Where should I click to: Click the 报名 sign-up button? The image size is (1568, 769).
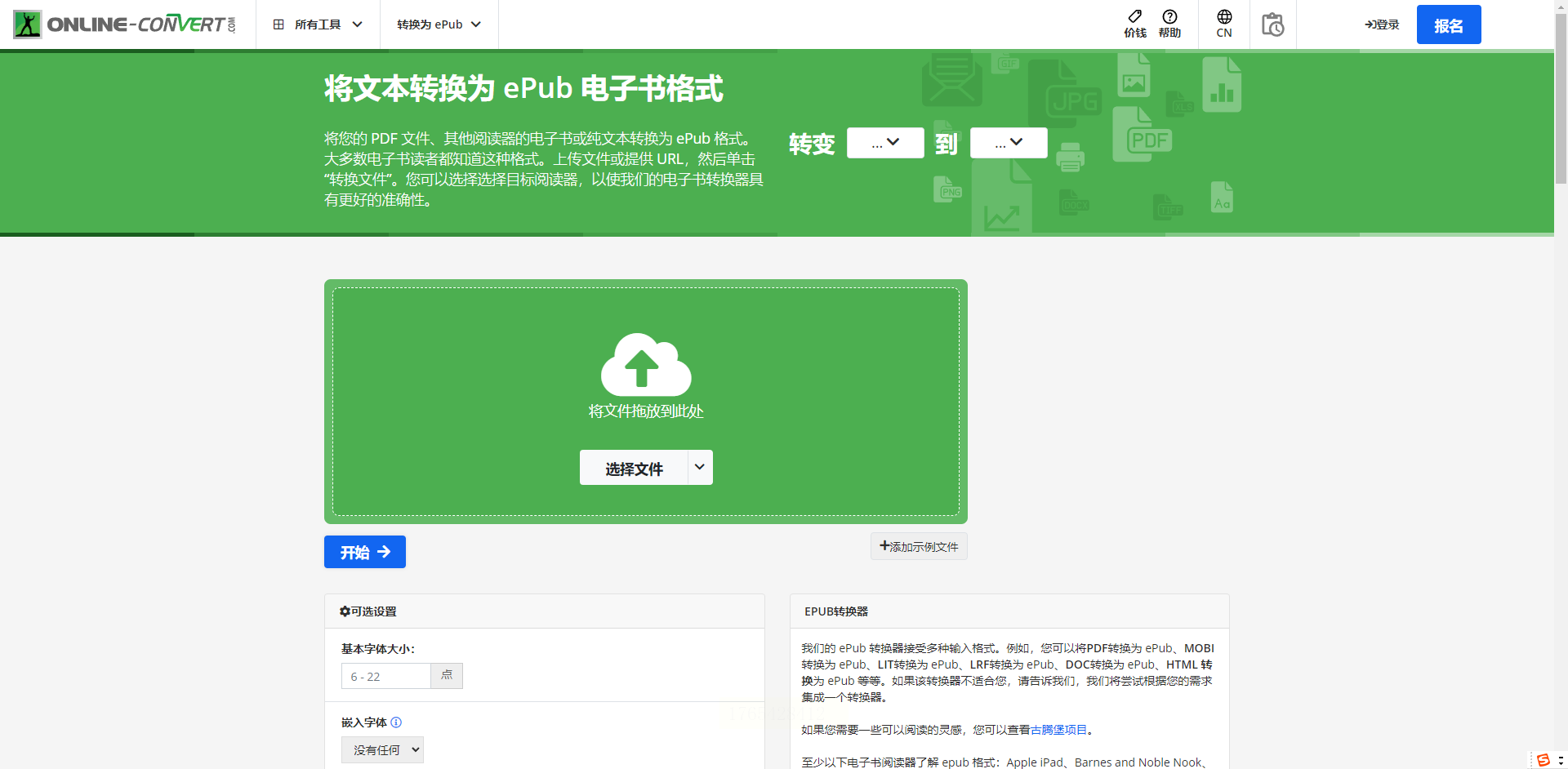pyautogui.click(x=1449, y=24)
